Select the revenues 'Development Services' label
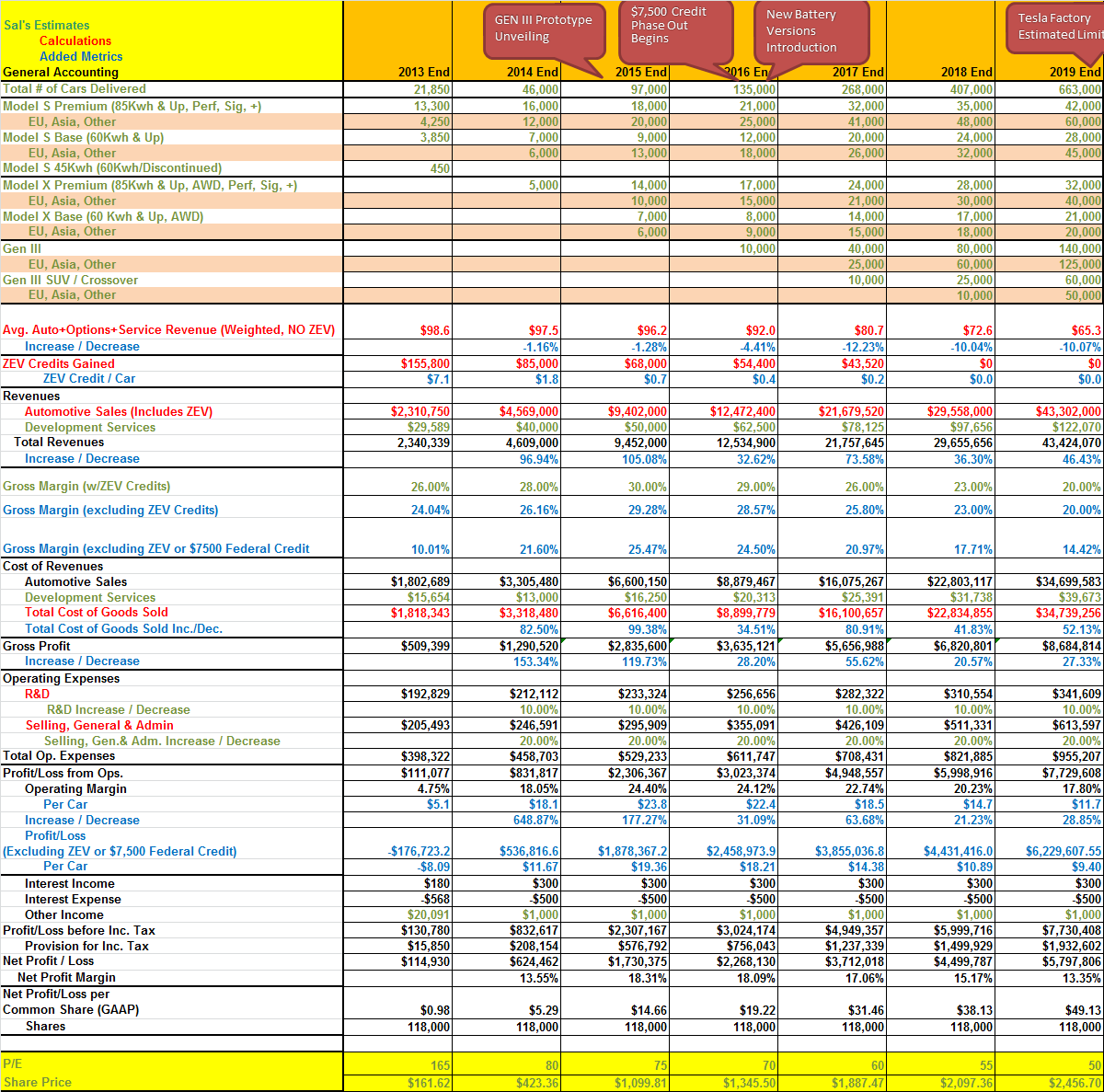 [90, 427]
